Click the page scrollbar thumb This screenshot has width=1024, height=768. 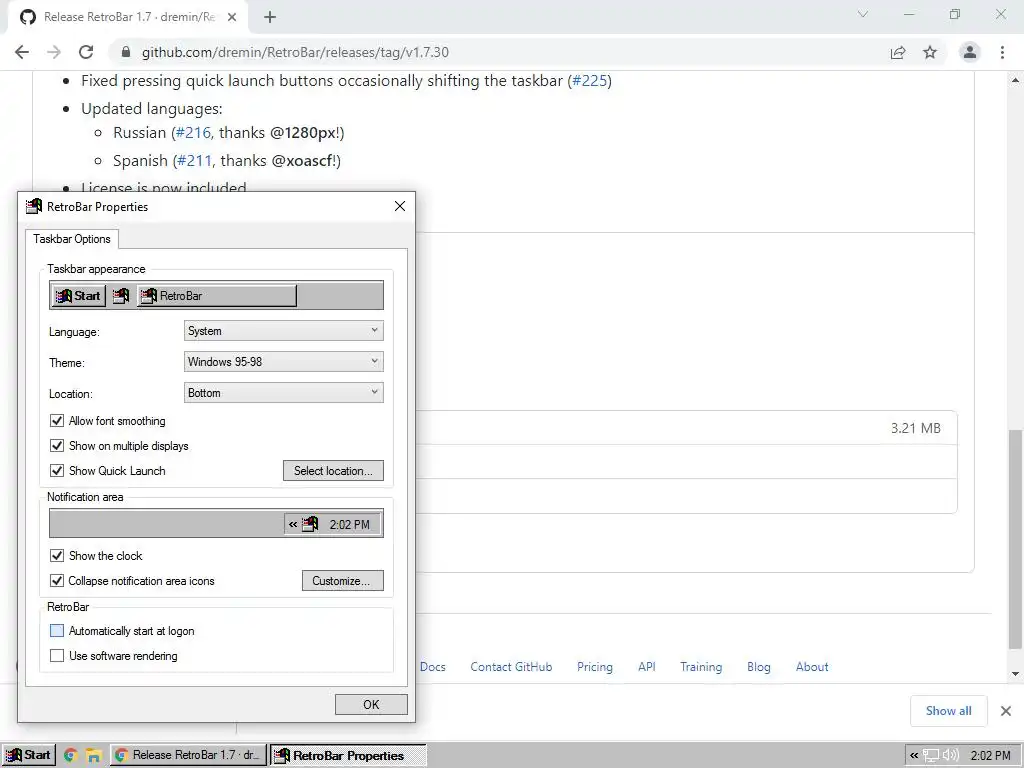coord(1016,539)
